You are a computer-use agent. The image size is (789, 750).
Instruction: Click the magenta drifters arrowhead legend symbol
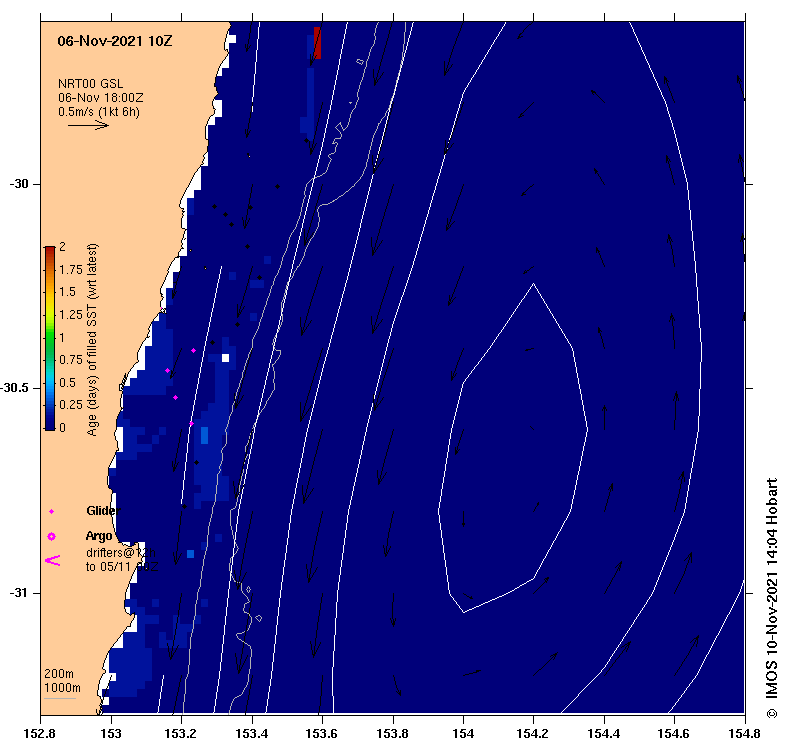coord(53,560)
